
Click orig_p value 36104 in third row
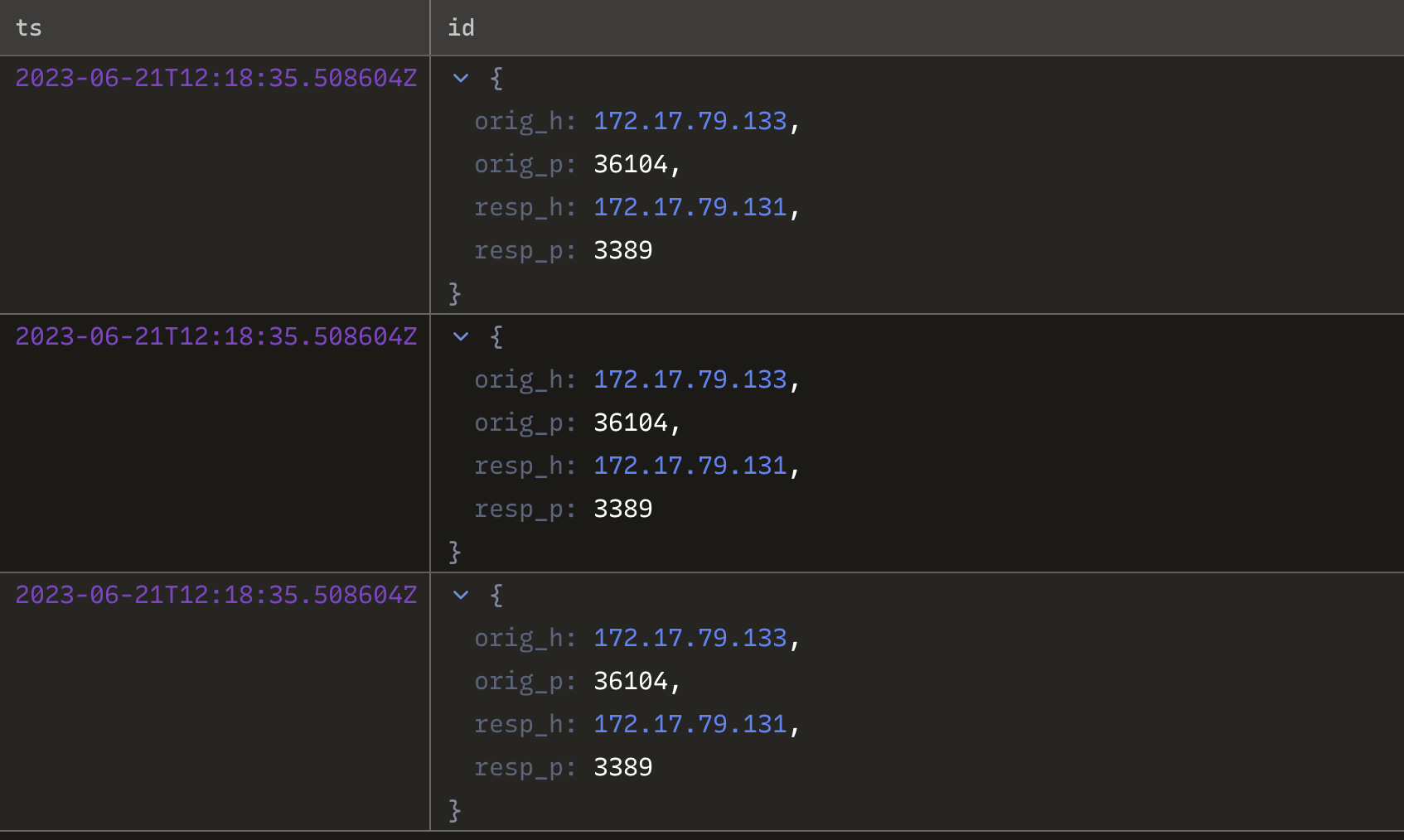[x=631, y=681]
